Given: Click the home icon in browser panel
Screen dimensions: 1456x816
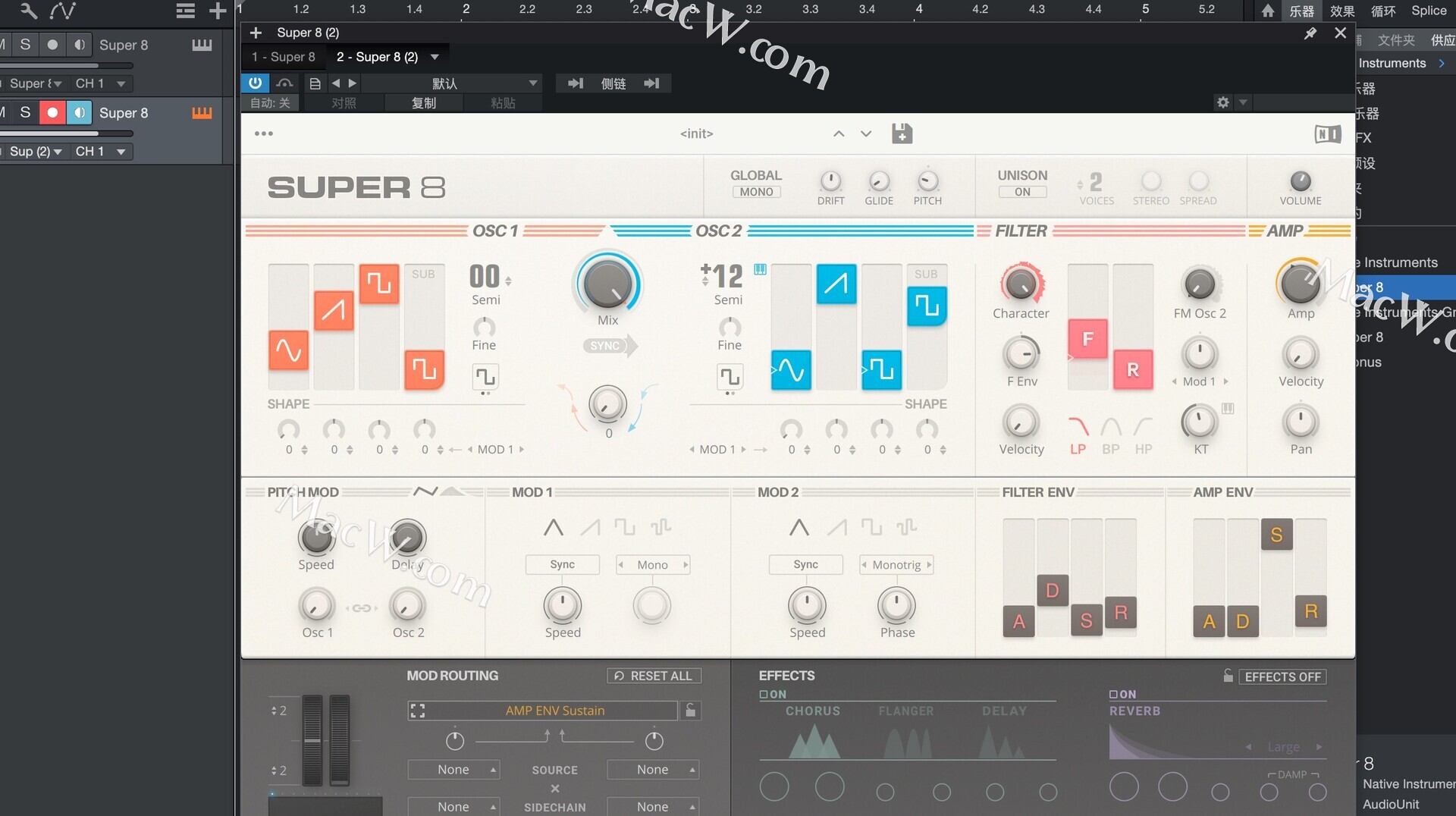Looking at the screenshot, I should pos(1268,11).
